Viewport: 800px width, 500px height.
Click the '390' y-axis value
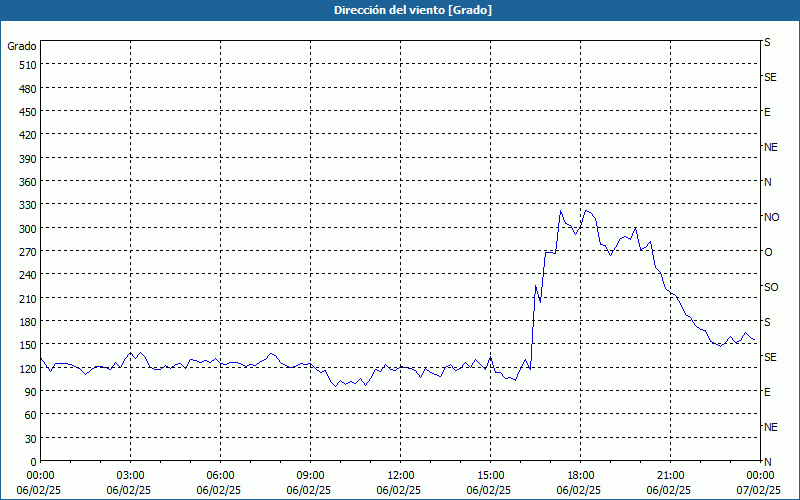click(28, 159)
